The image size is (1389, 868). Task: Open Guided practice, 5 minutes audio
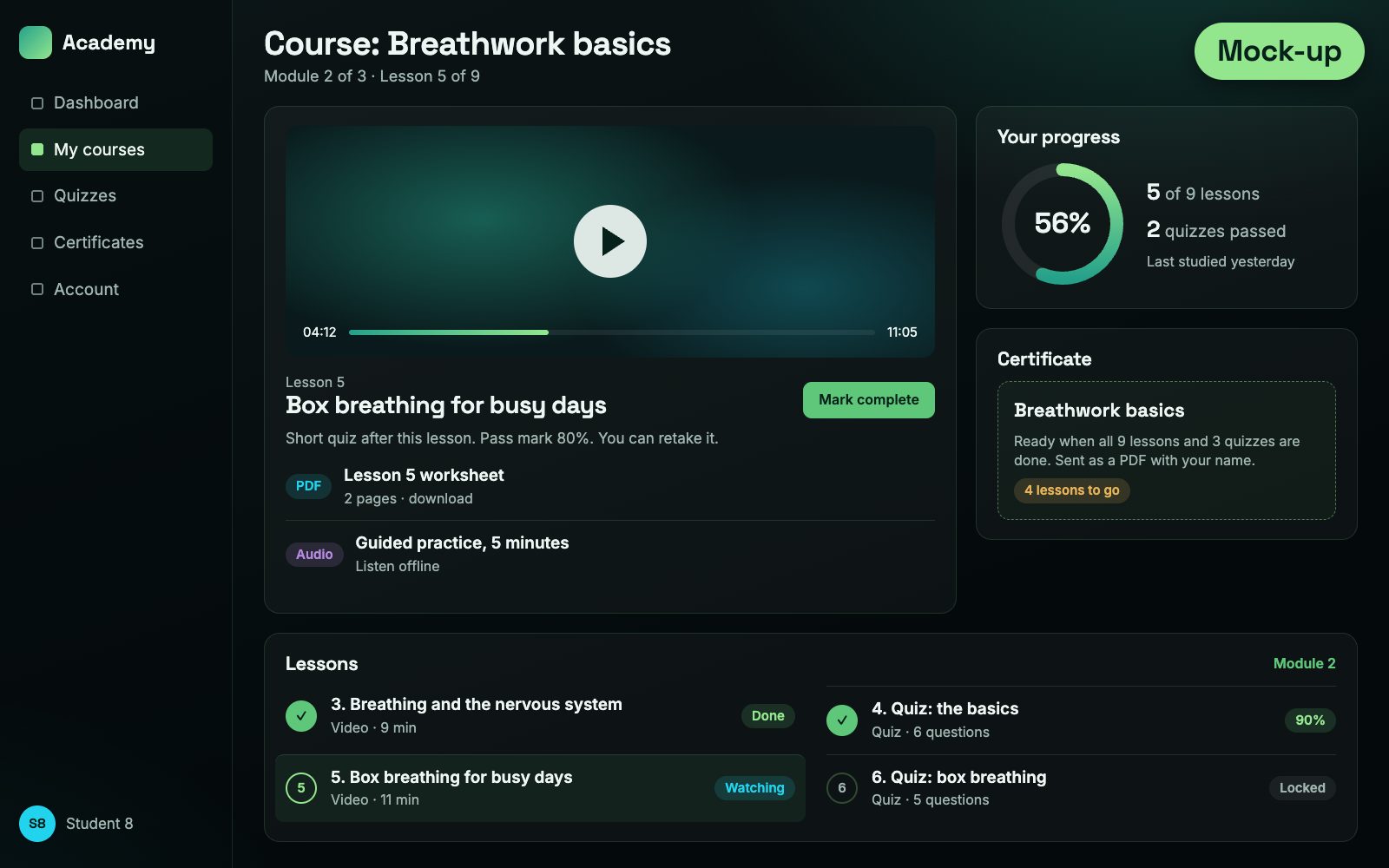(610, 554)
